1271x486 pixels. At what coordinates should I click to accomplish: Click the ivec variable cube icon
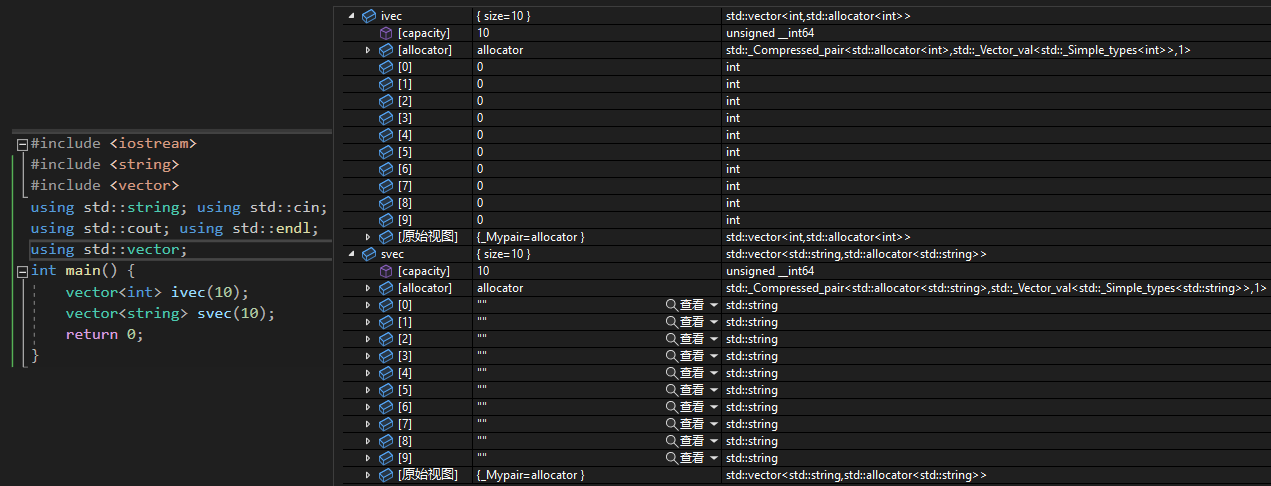[x=369, y=16]
